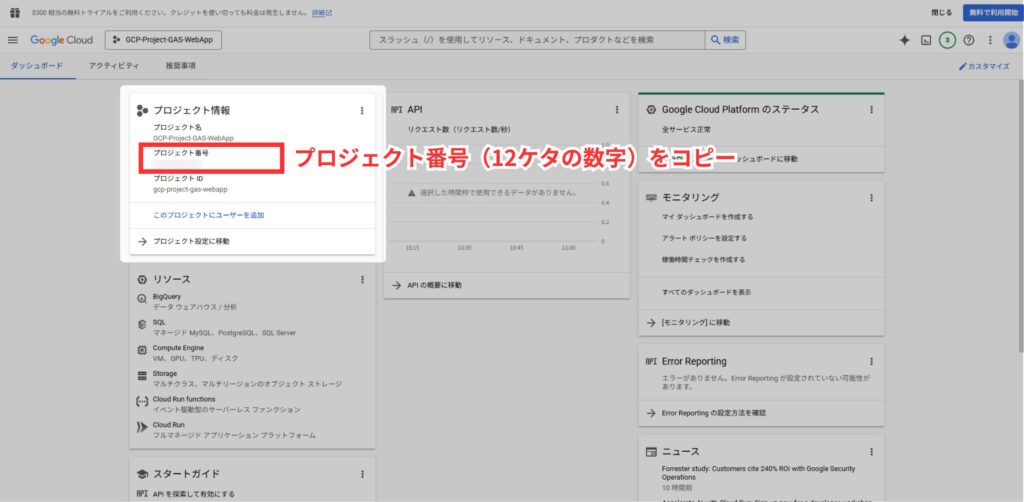Open the Storage resource icon
Screen dimensions: 1024x502
(x=142, y=376)
